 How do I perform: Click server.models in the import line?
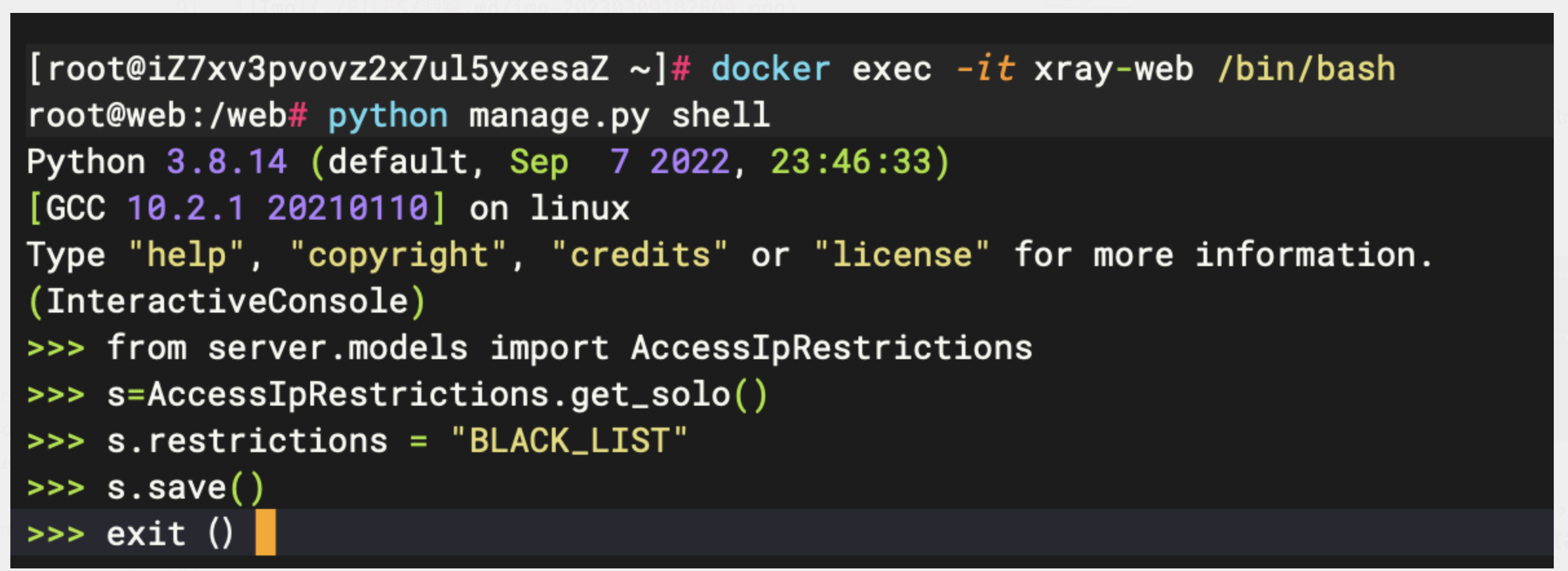[x=337, y=348]
